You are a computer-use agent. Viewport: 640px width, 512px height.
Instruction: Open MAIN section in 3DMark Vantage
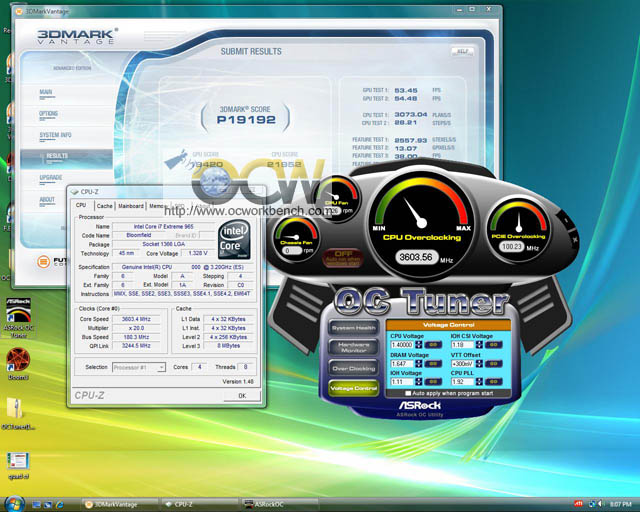coord(46,93)
